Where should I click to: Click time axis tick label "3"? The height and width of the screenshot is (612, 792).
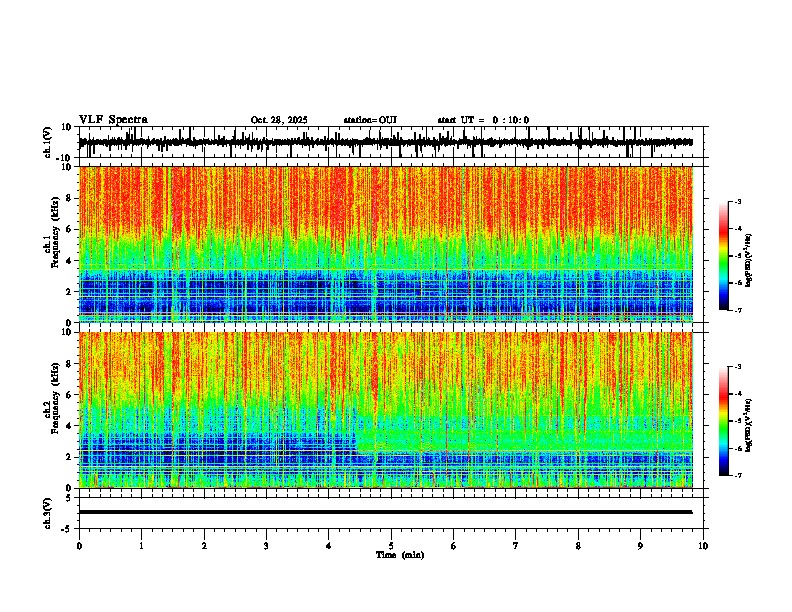click(266, 546)
